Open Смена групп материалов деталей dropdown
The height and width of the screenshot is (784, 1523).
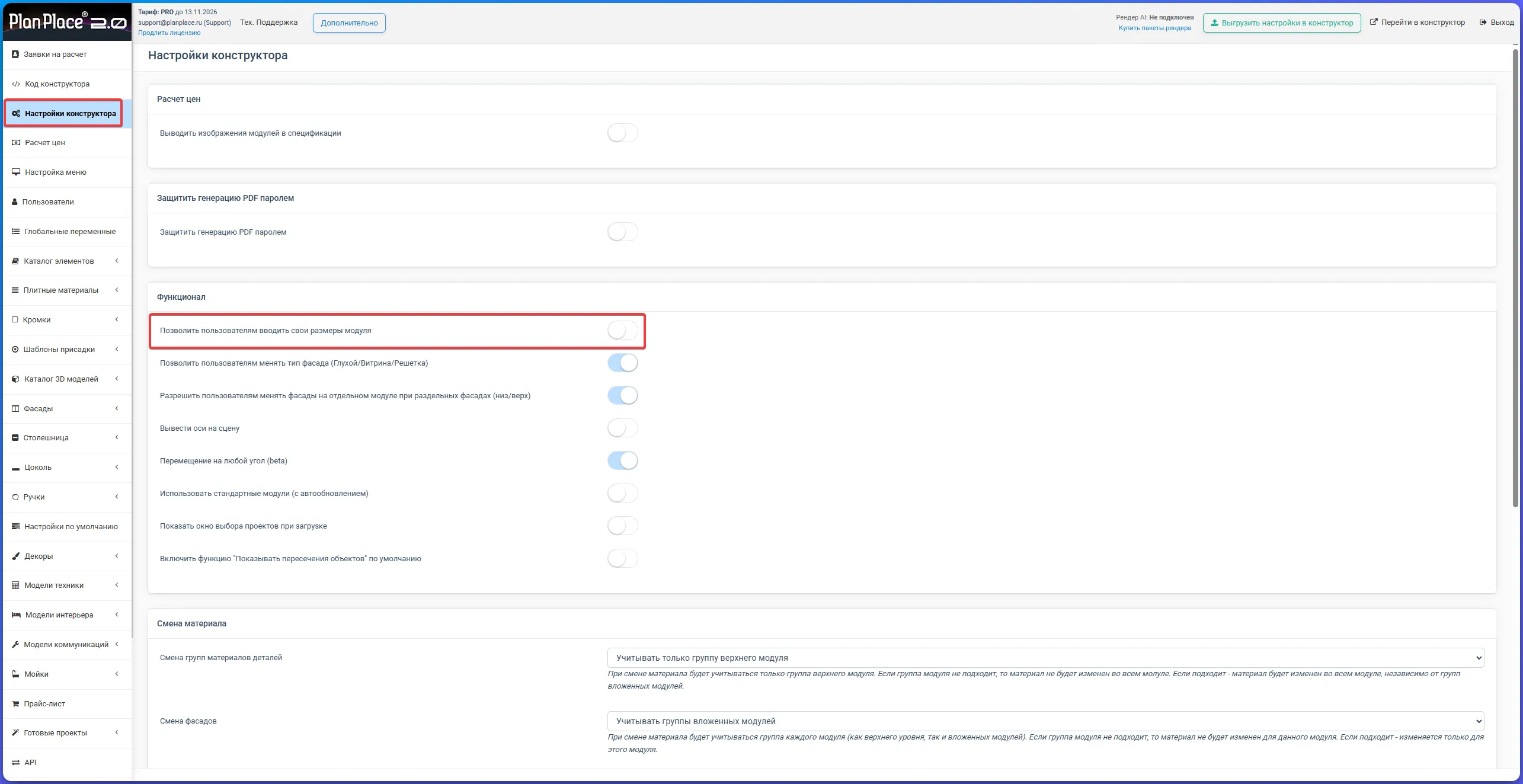point(1045,658)
